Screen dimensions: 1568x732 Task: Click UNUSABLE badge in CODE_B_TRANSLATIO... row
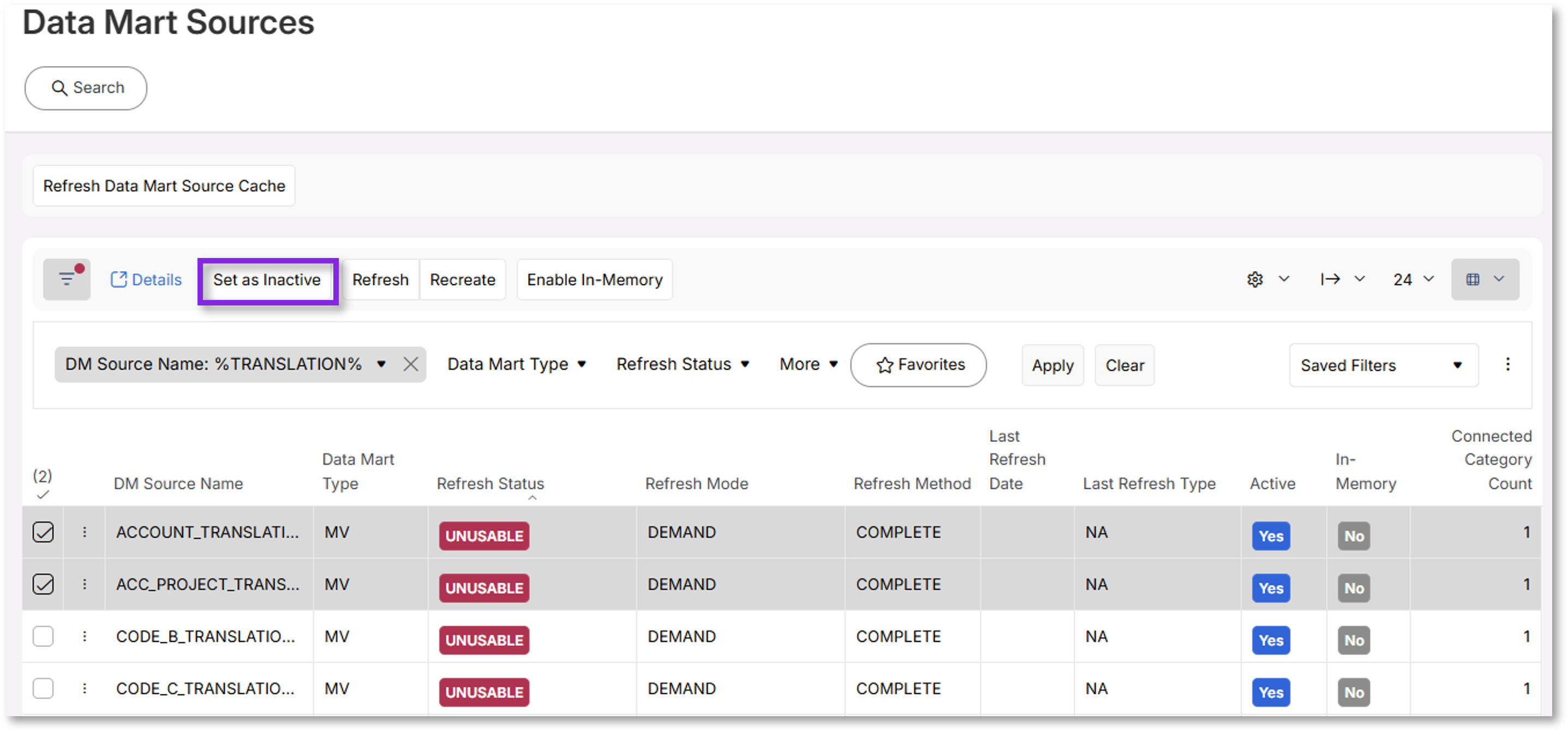tap(484, 640)
